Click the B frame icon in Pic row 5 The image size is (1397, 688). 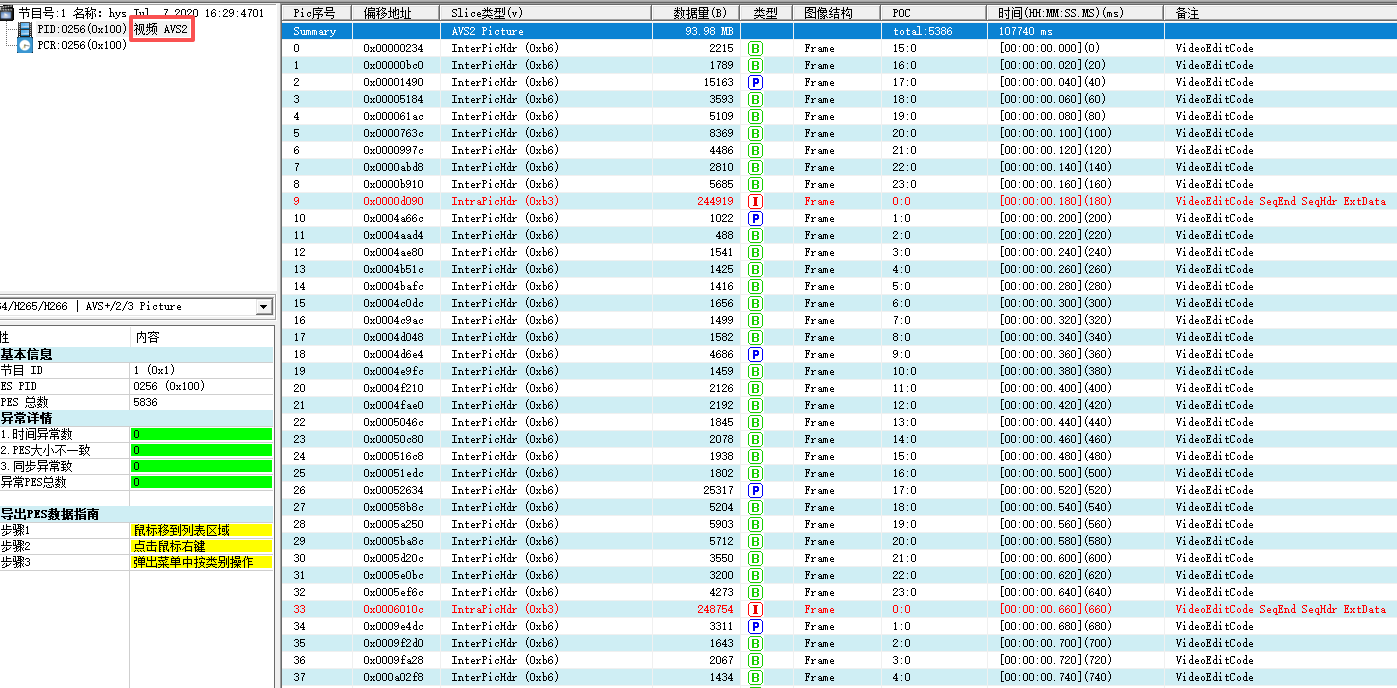point(756,133)
